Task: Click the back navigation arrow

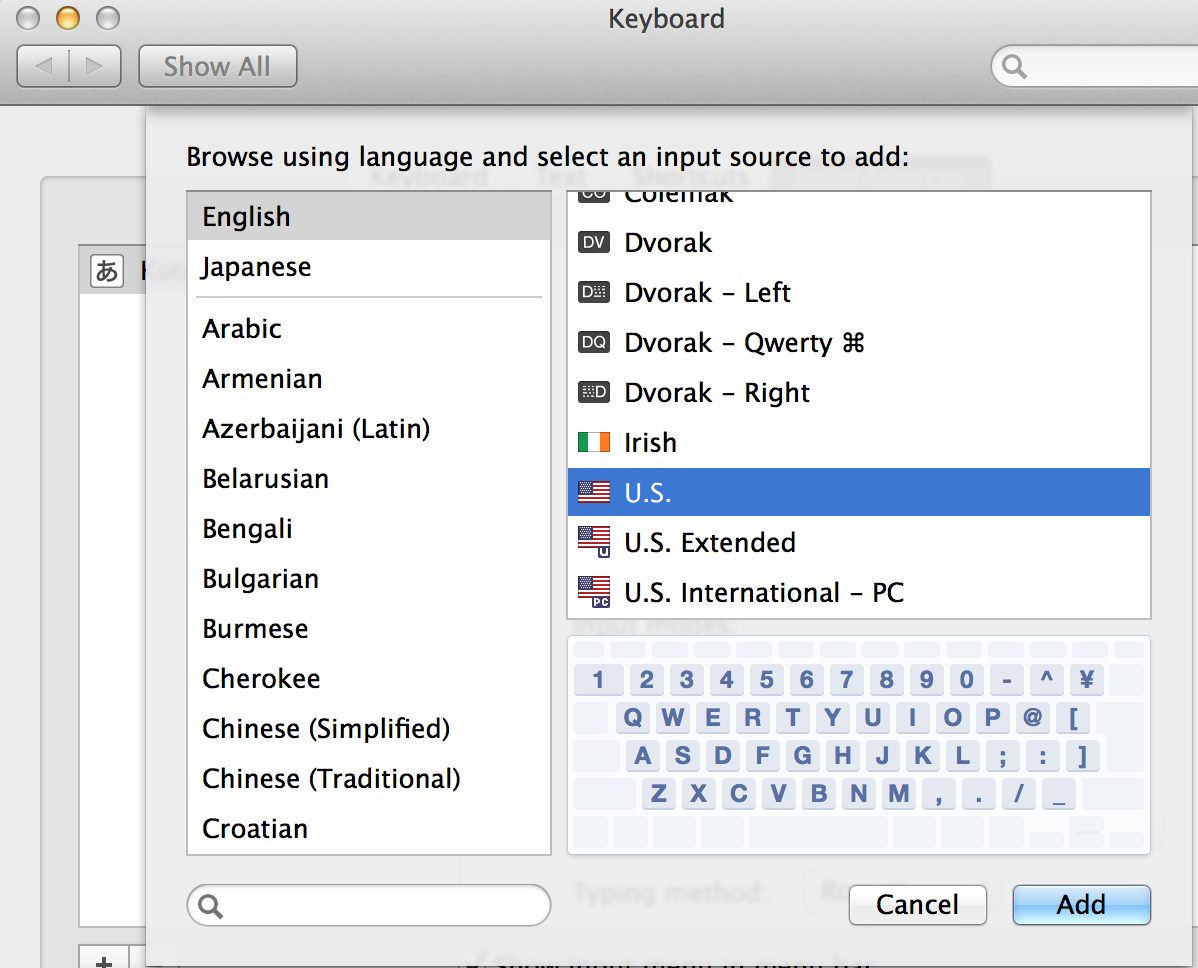Action: click(x=44, y=66)
